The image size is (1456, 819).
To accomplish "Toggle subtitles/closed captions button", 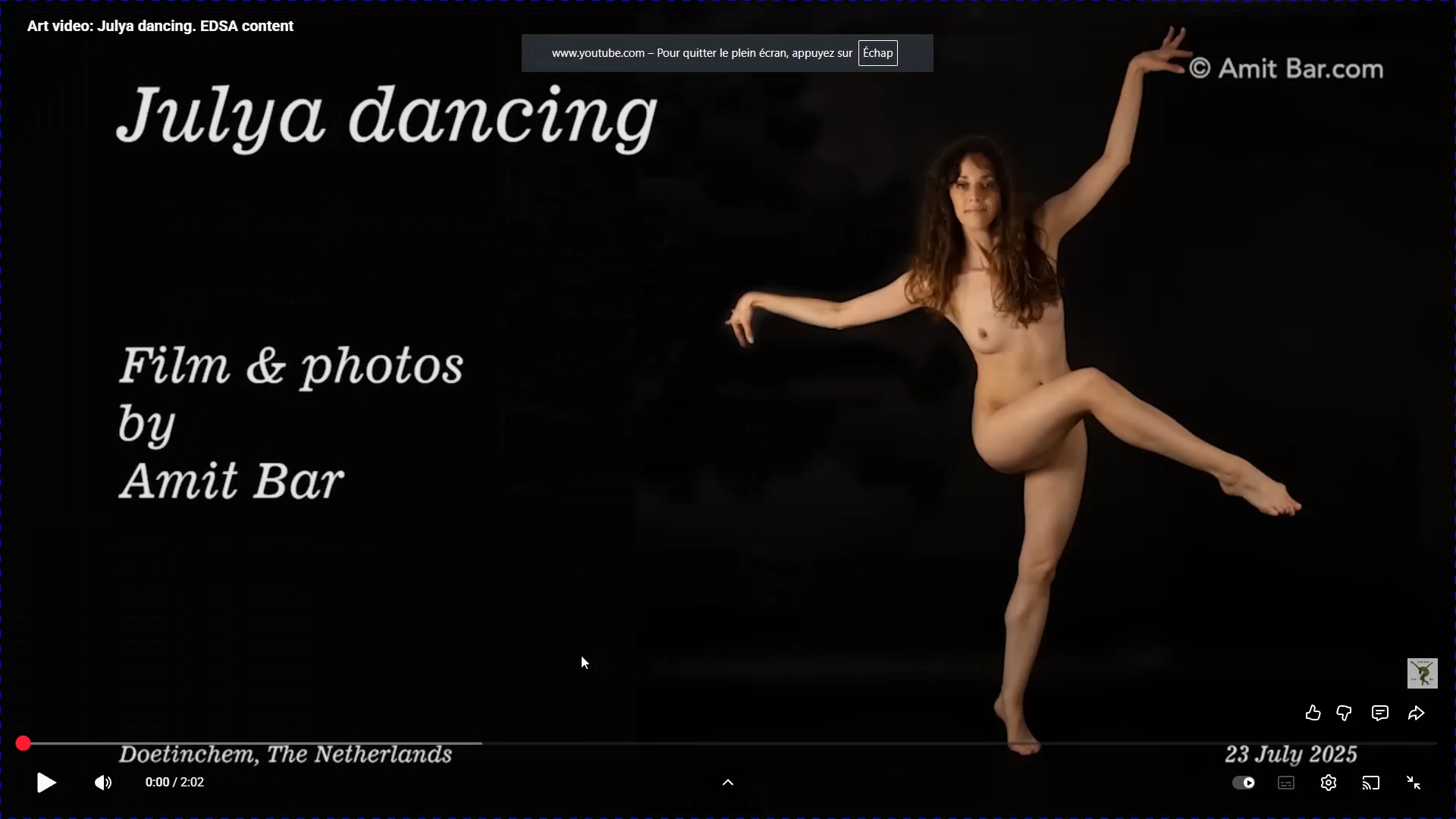I will [1286, 783].
